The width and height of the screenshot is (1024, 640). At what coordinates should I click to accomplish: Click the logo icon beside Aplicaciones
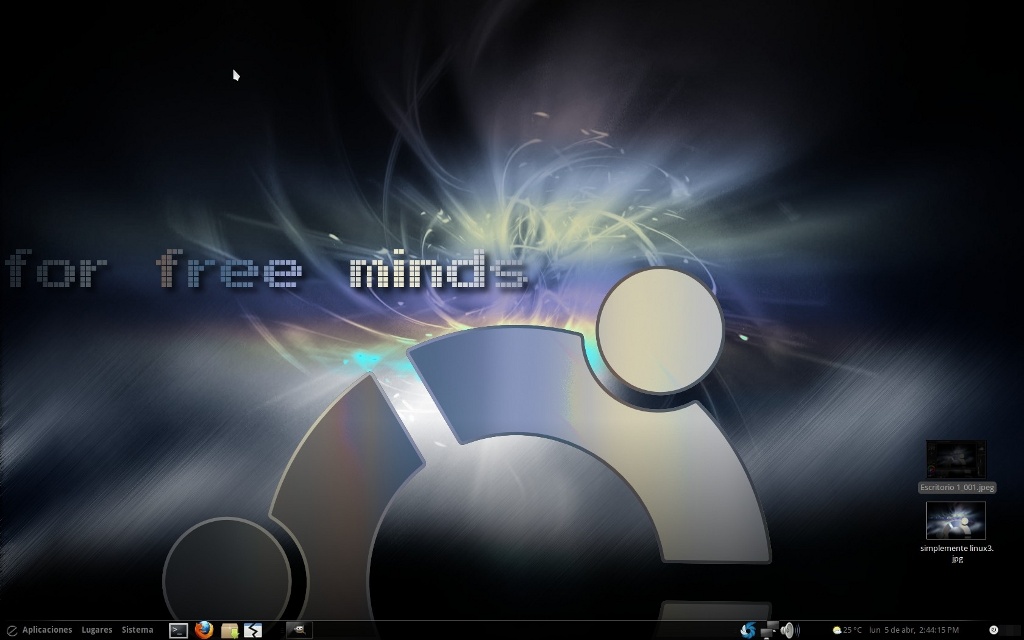[11, 630]
